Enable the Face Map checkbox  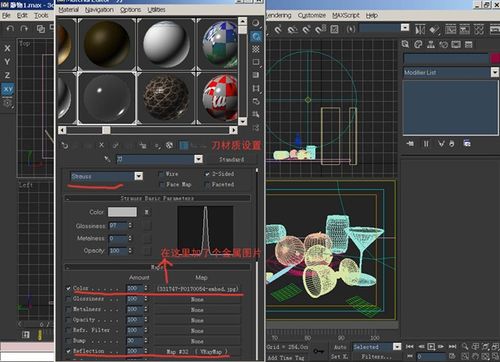[x=162, y=185]
